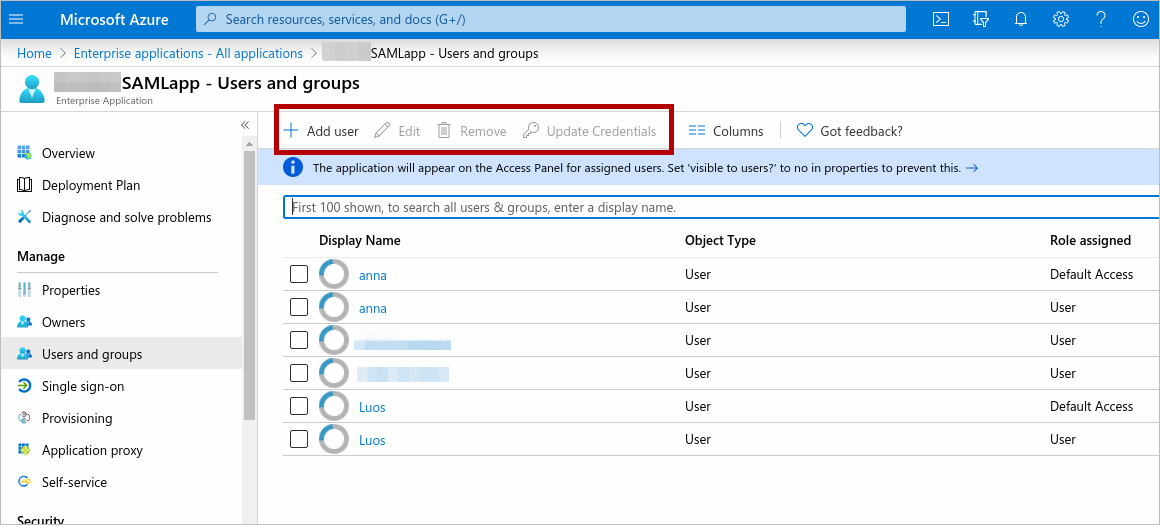Check the box for the first anna row
Image resolution: width=1160 pixels, height=525 pixels.
299,274
